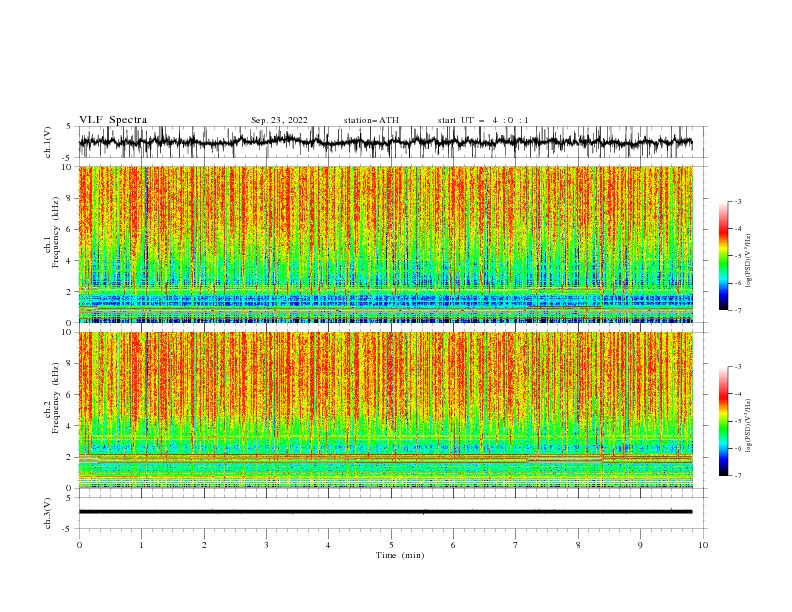Click time-axis tick label "3" at the bottom
This screenshot has height=612, width=792.
pos(266,545)
